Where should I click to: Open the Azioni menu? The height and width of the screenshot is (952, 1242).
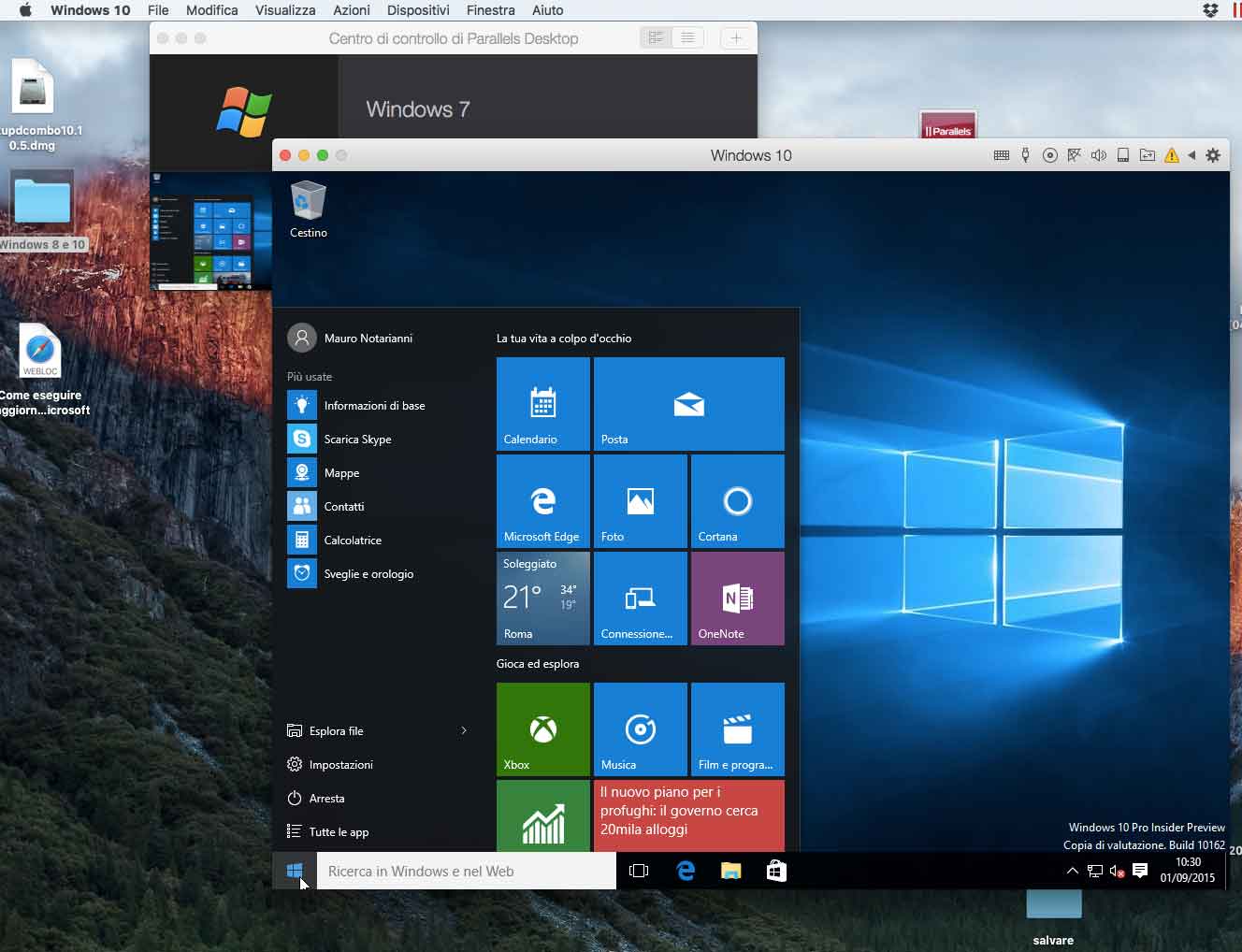pyautogui.click(x=352, y=10)
